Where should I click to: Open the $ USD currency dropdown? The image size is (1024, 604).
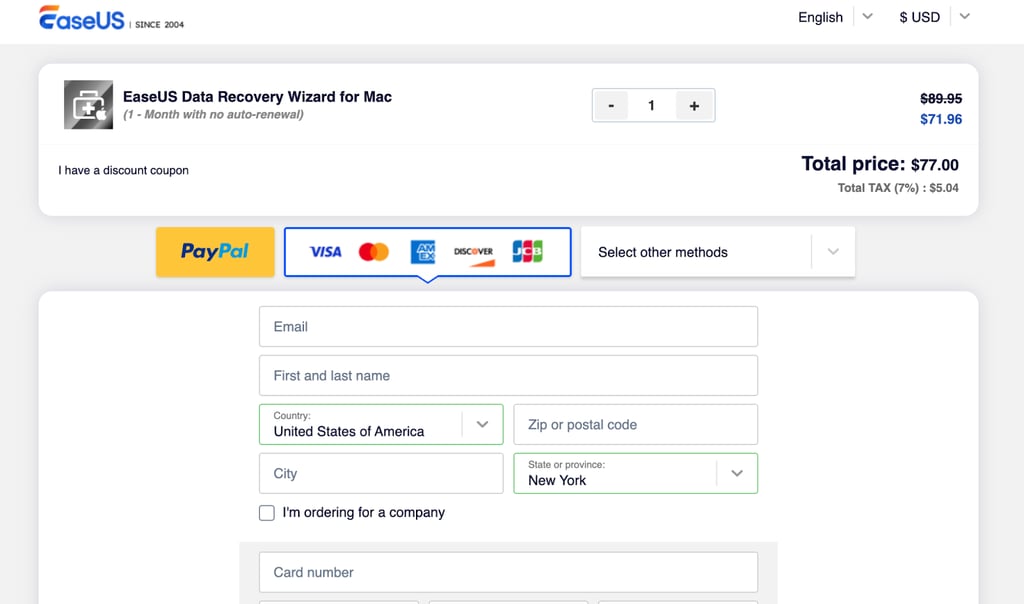(x=934, y=17)
